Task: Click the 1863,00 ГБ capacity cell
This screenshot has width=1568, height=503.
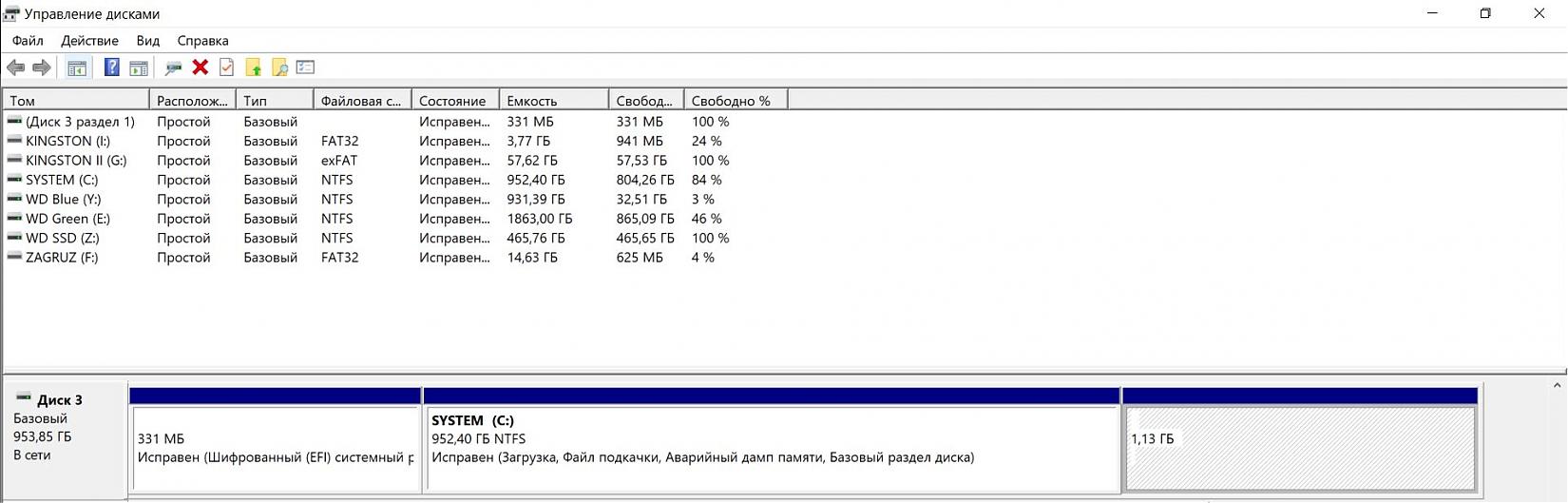Action: click(540, 219)
